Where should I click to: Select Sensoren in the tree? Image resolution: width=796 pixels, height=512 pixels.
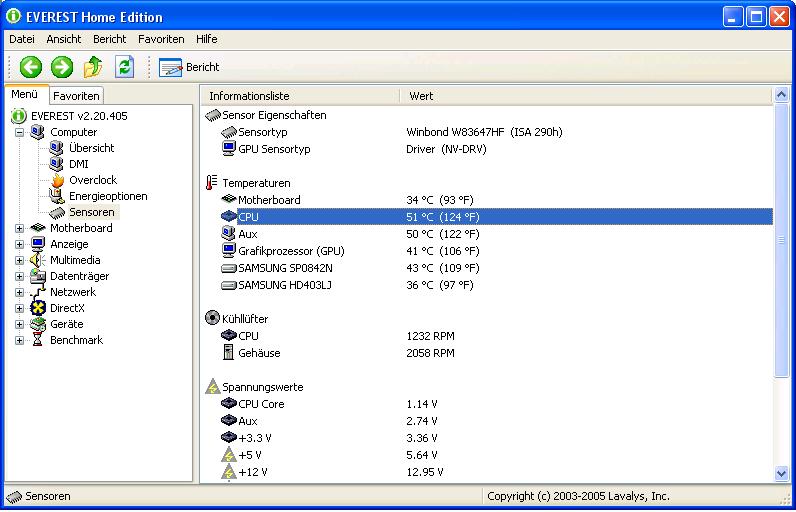[x=91, y=212]
